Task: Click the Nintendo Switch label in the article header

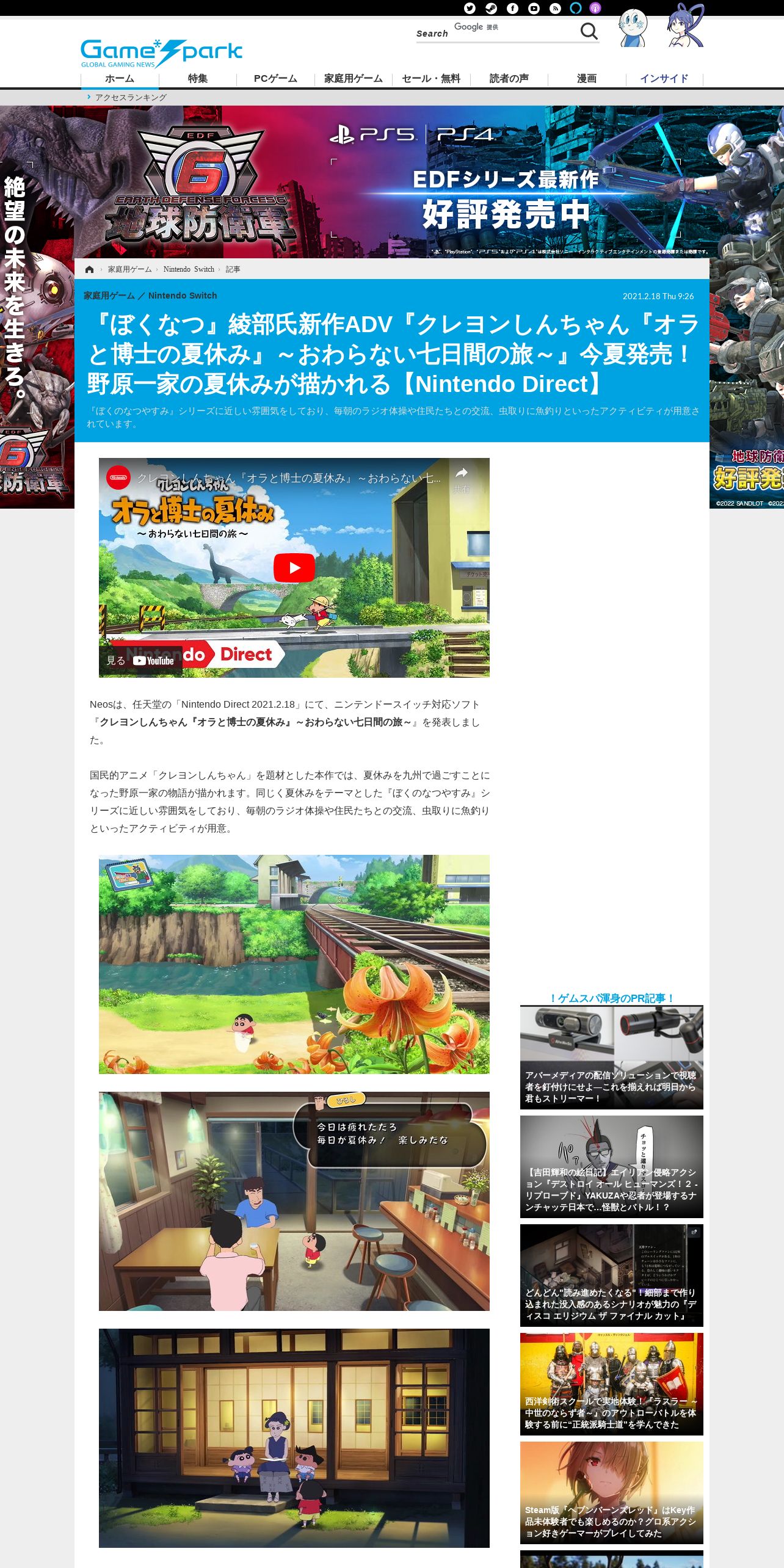Action: pos(183,296)
